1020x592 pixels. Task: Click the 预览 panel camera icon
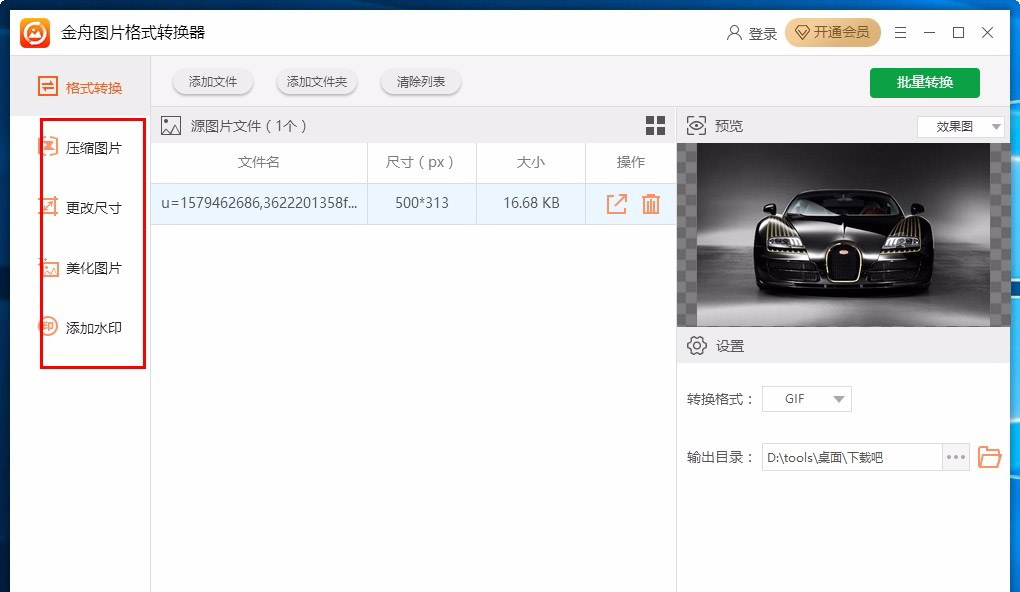tap(696, 125)
